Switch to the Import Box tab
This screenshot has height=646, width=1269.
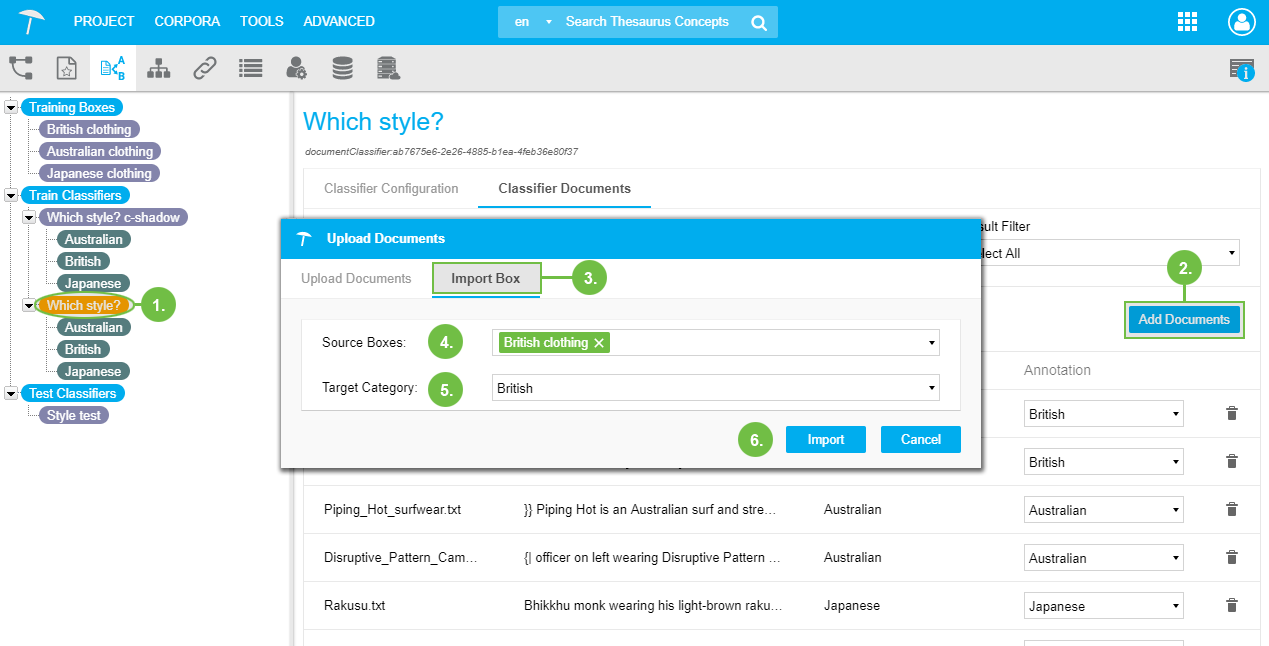point(486,278)
